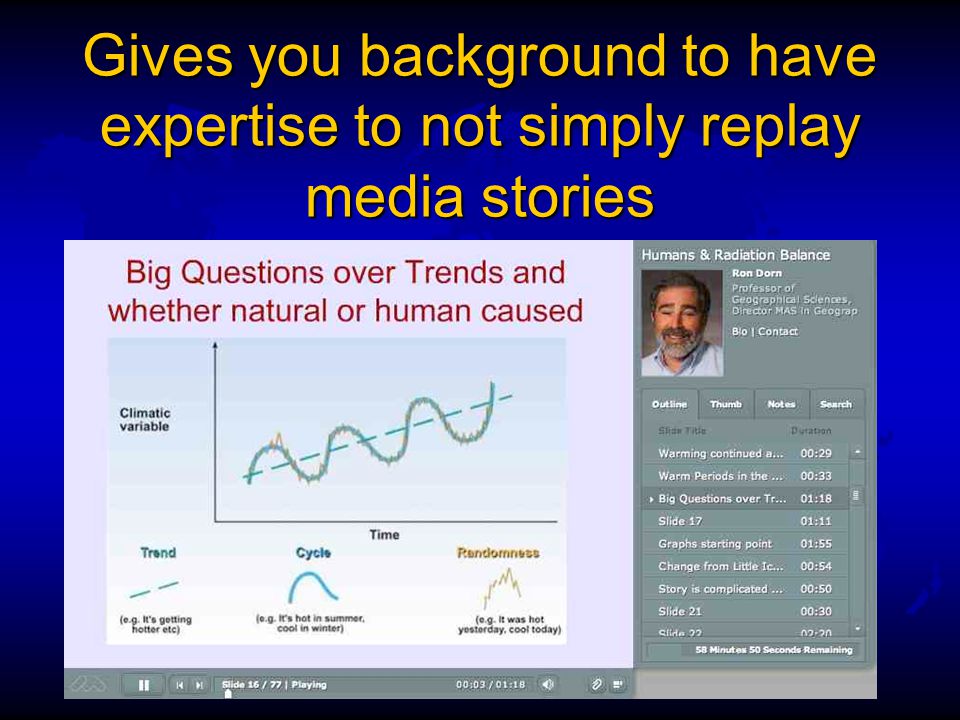Click the outline scroll down arrow

coord(857,628)
